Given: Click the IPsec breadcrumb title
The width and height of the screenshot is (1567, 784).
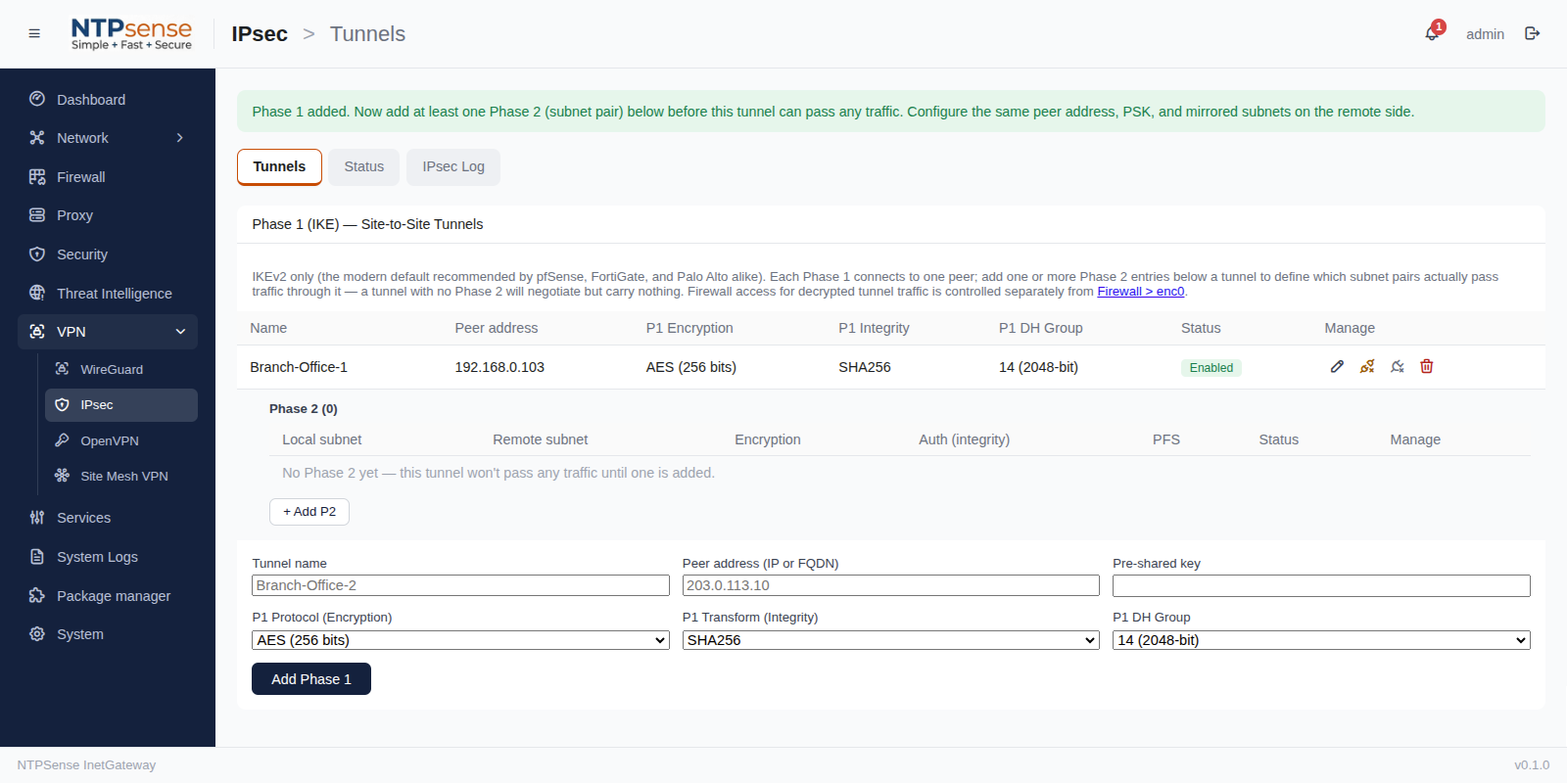Looking at the screenshot, I should pyautogui.click(x=260, y=34).
